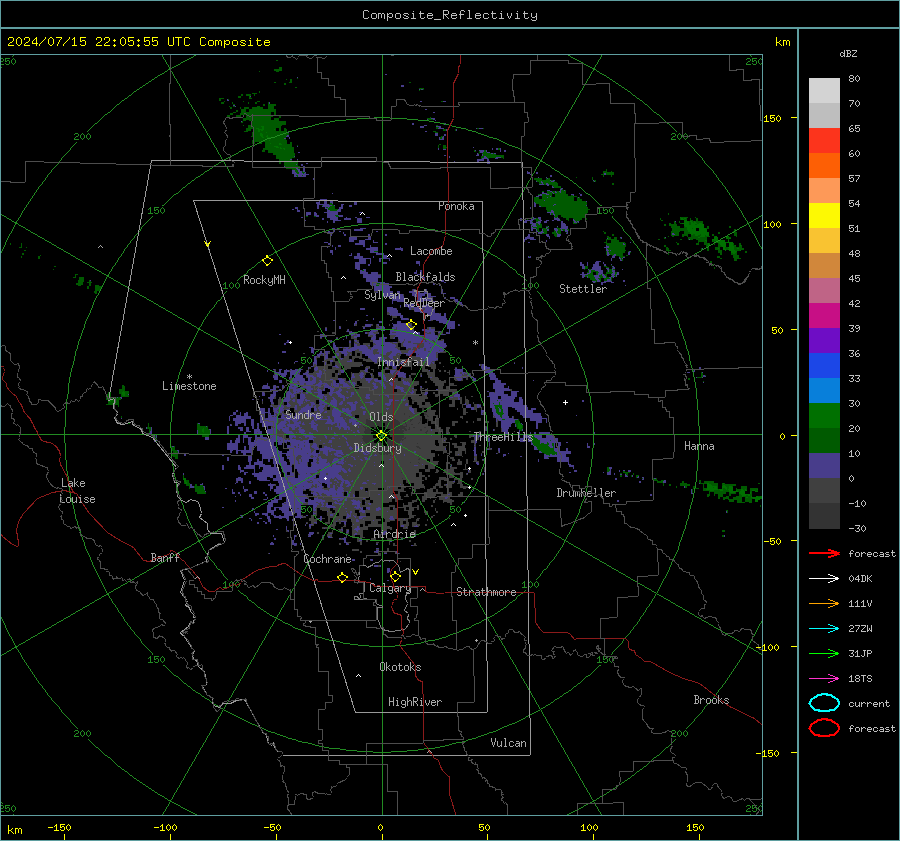Select the yellow 54 dBZ color swatch
The width and height of the screenshot is (900, 841).
pos(824,215)
